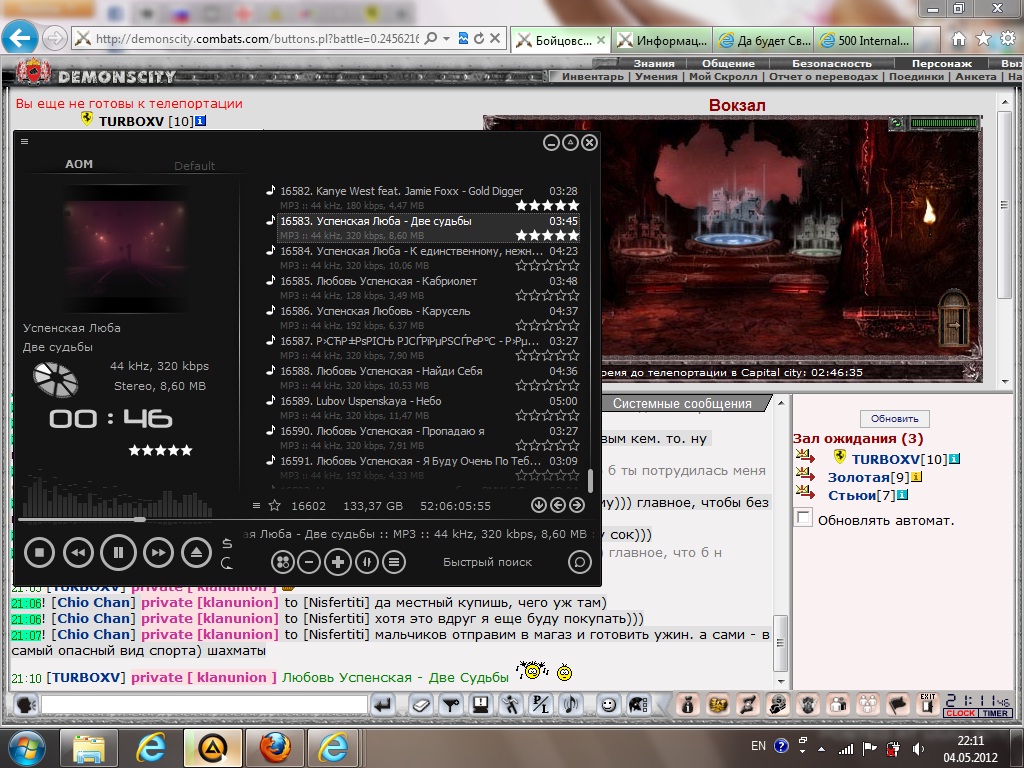
Task: Click the right-arrow circle in playlist footer
Action: click(x=577, y=505)
